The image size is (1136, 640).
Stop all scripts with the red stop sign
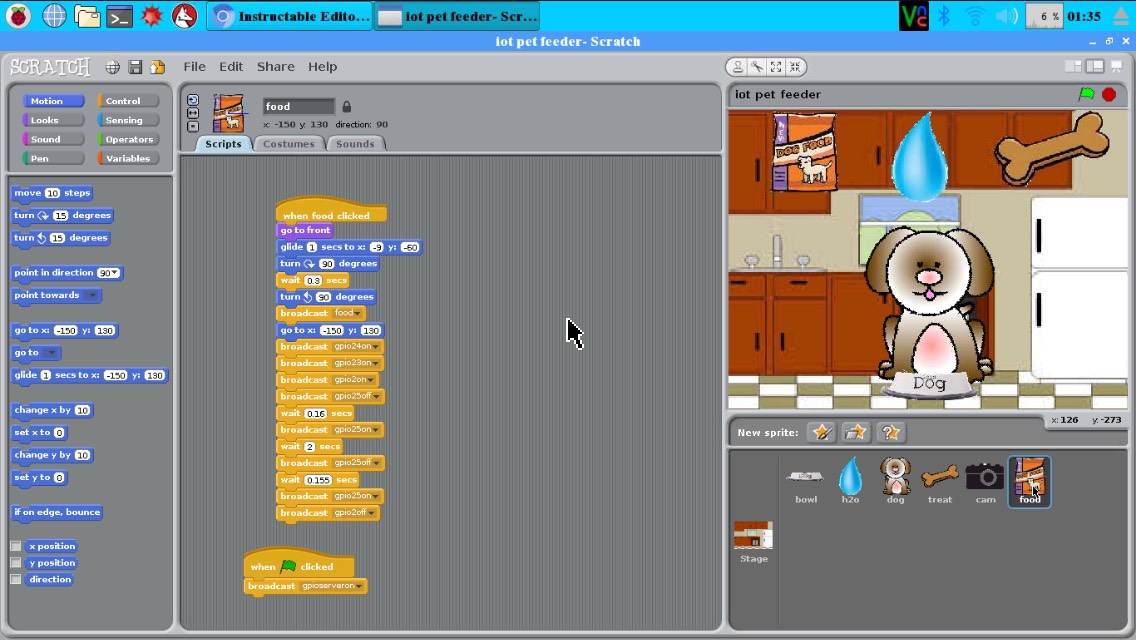(x=1108, y=94)
